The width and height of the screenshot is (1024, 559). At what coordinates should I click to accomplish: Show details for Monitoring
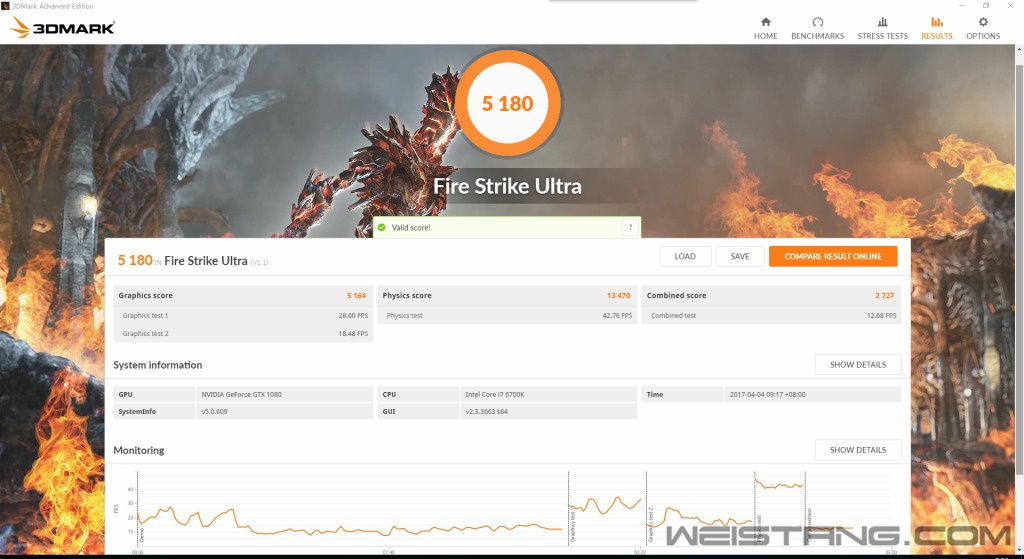click(x=858, y=450)
